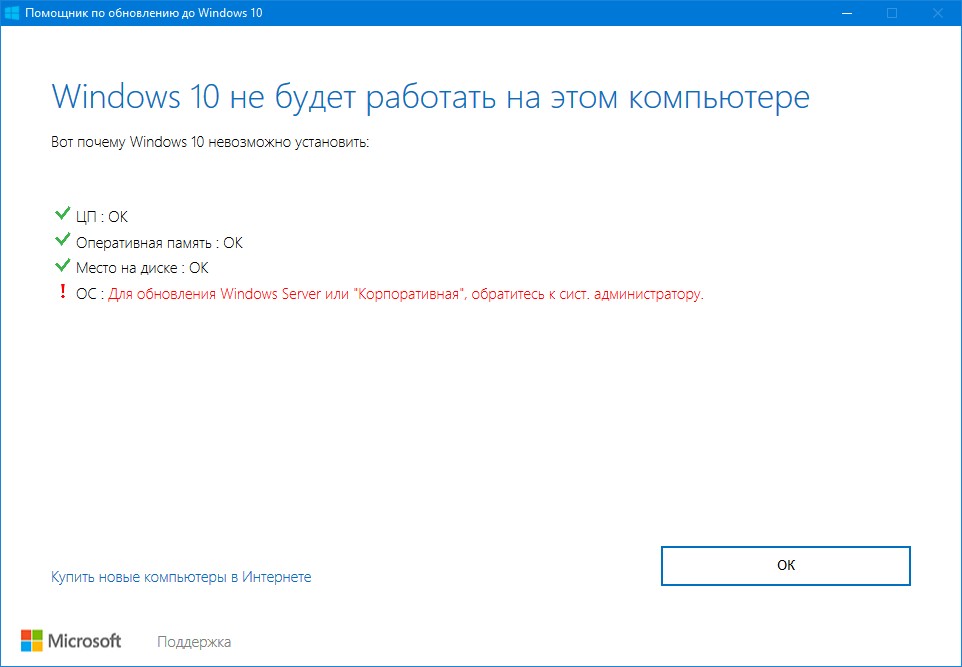Close the Windows 10 upgrade assistant
Image resolution: width=962 pixels, height=667 pixels.
937,13
